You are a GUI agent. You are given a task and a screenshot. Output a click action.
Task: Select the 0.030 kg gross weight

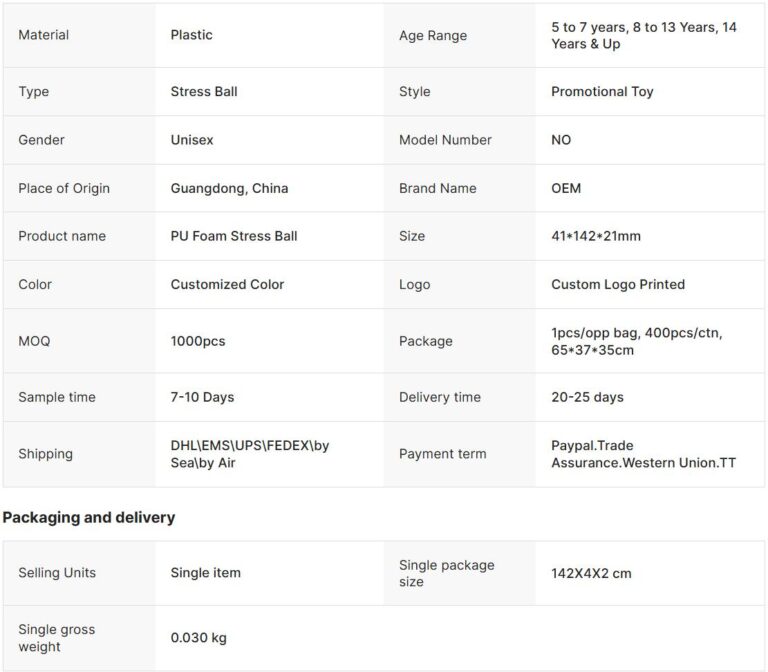[198, 638]
